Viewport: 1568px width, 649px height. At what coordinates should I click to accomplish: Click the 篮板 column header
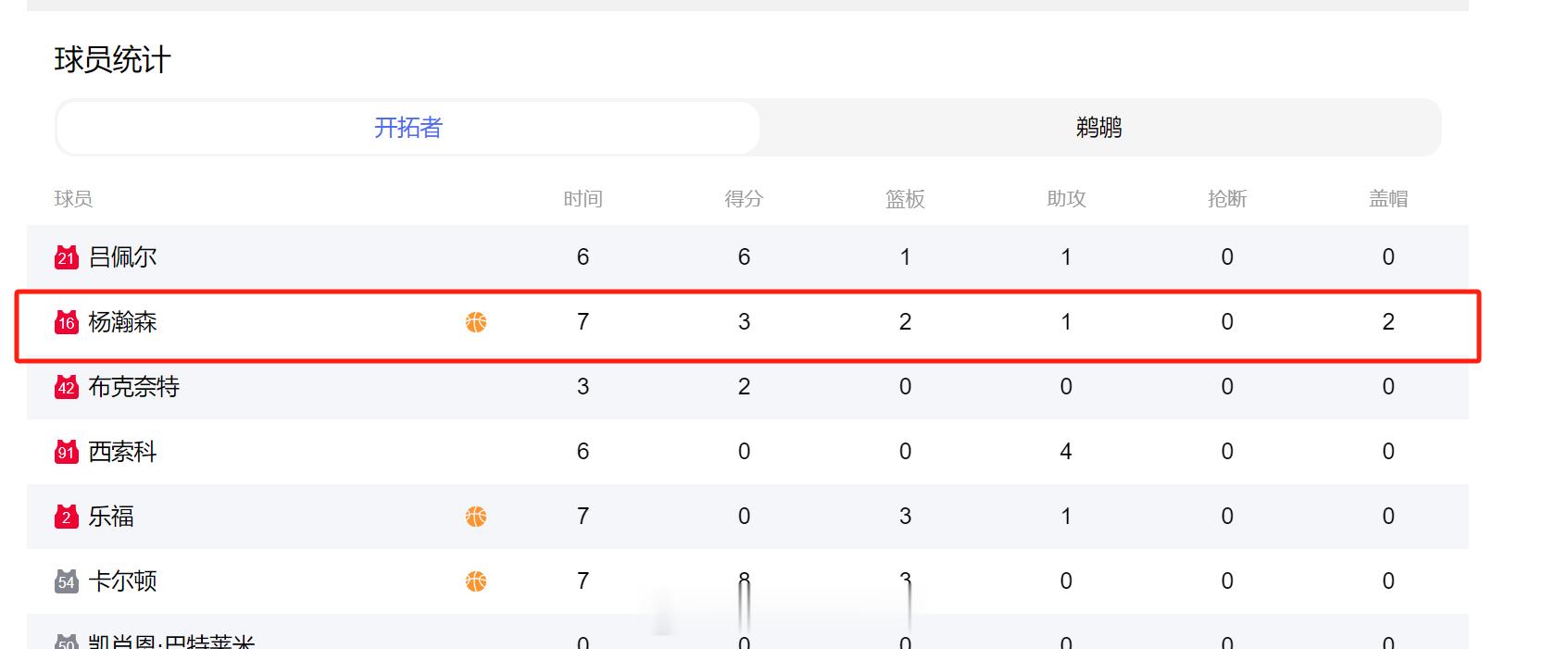[x=905, y=199]
